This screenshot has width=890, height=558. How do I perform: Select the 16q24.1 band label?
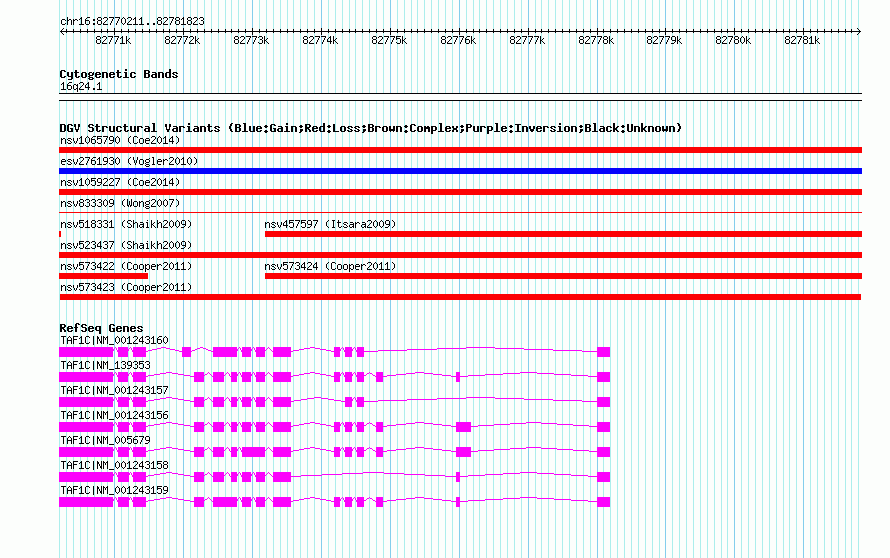(81, 86)
